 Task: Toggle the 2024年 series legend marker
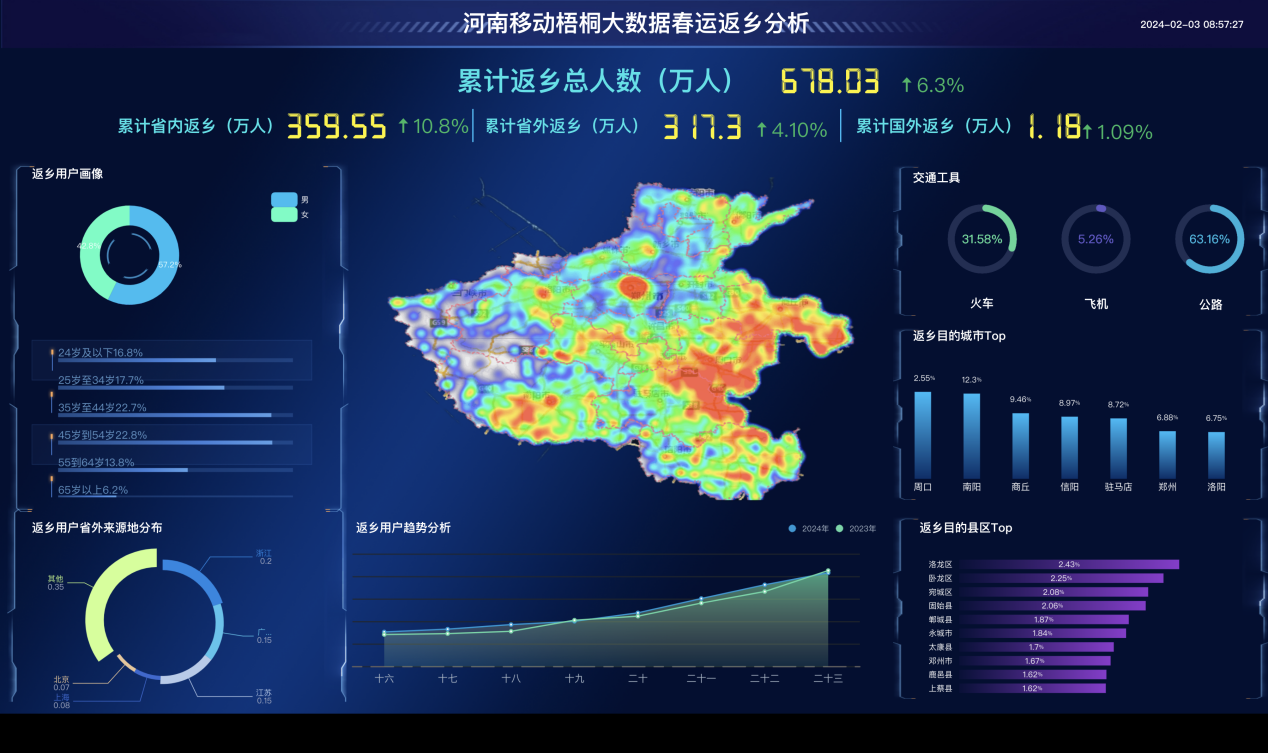pos(793,528)
